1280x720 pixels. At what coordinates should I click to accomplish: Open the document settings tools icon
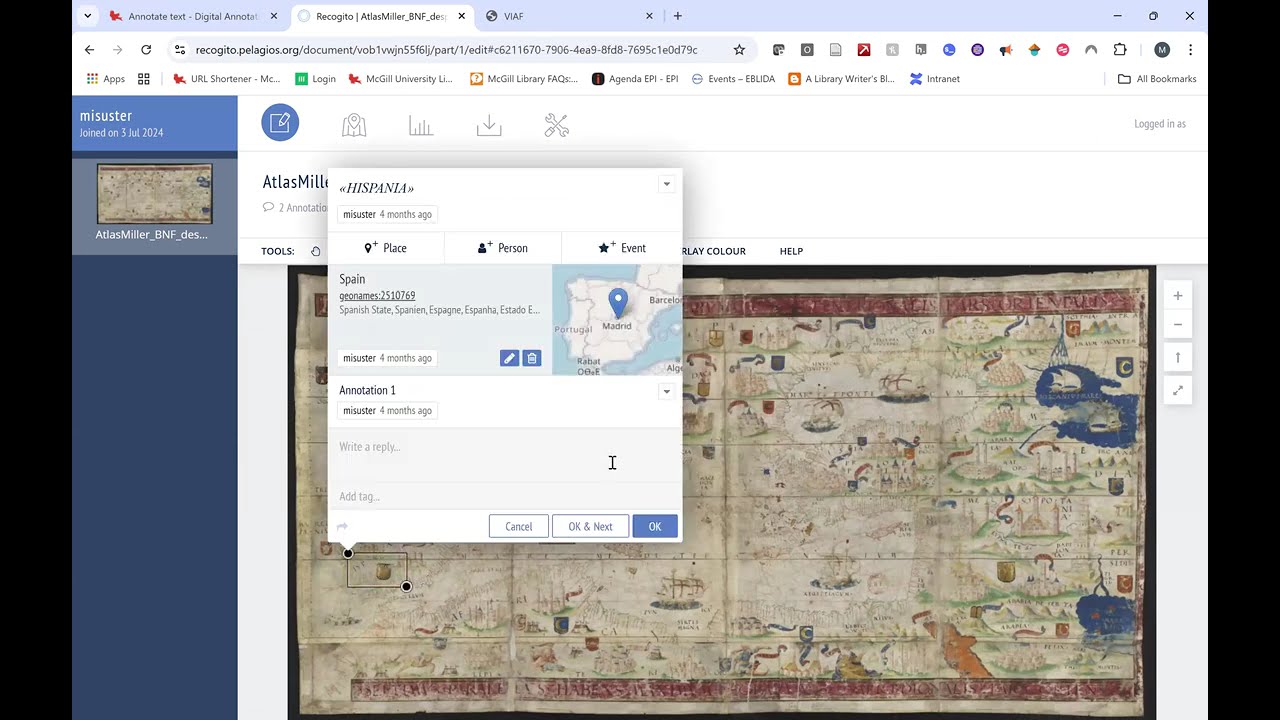556,125
